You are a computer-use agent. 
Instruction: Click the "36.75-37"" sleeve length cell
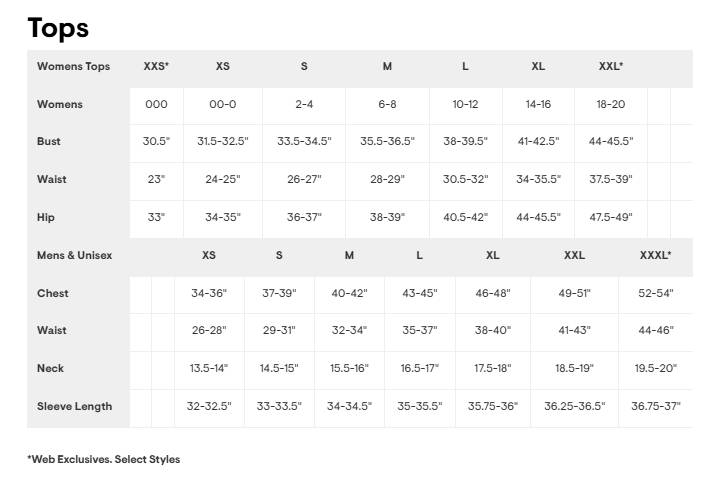click(x=655, y=406)
